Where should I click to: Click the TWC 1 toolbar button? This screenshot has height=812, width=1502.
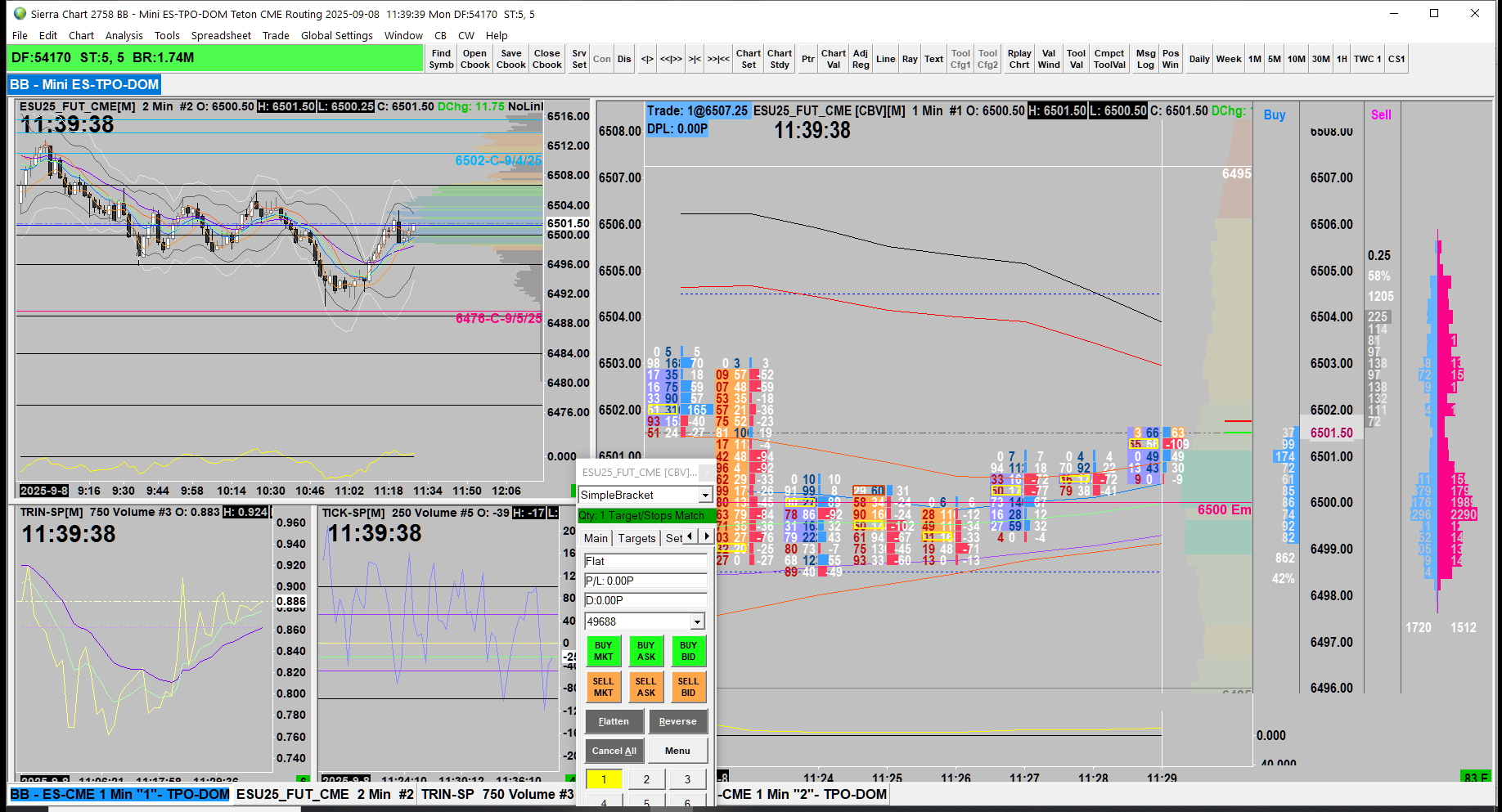[x=1368, y=59]
